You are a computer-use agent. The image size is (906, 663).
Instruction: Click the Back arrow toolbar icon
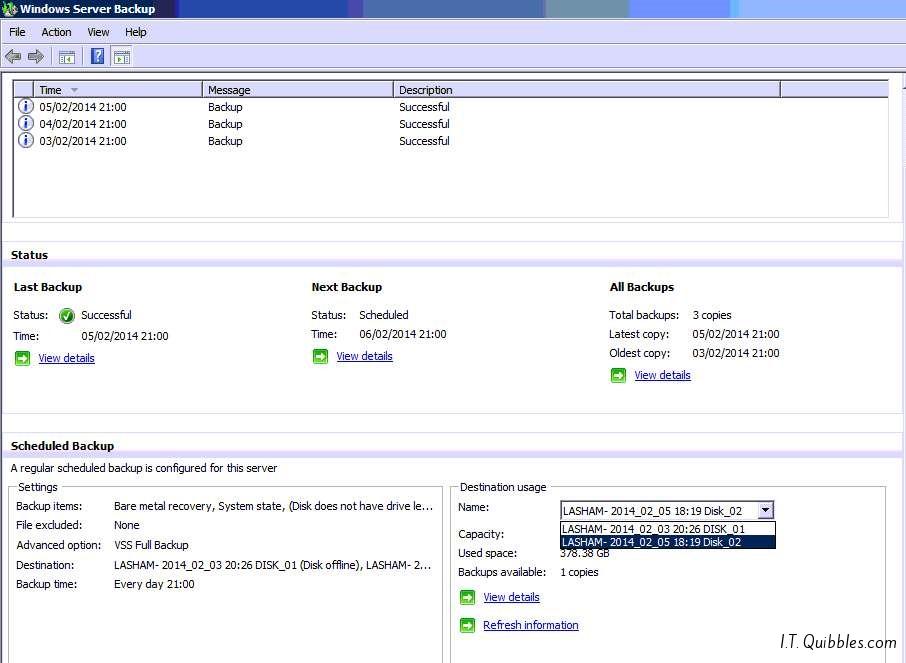tap(13, 57)
